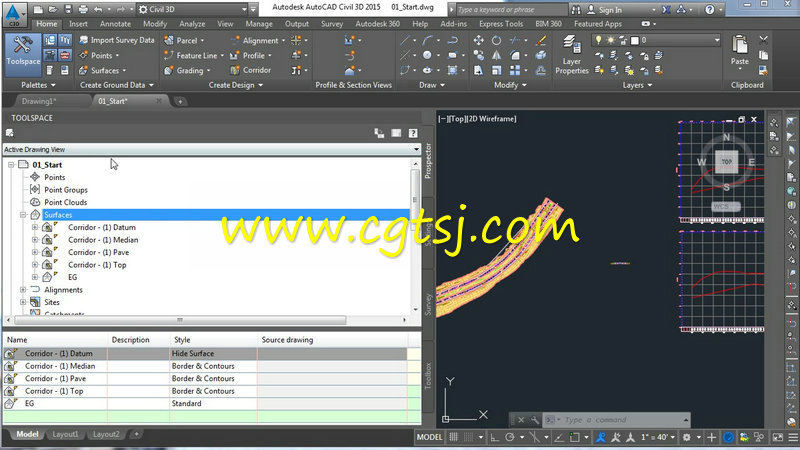This screenshot has width=800, height=450.
Task: Open the layer name dropdown
Action: [x=717, y=40]
